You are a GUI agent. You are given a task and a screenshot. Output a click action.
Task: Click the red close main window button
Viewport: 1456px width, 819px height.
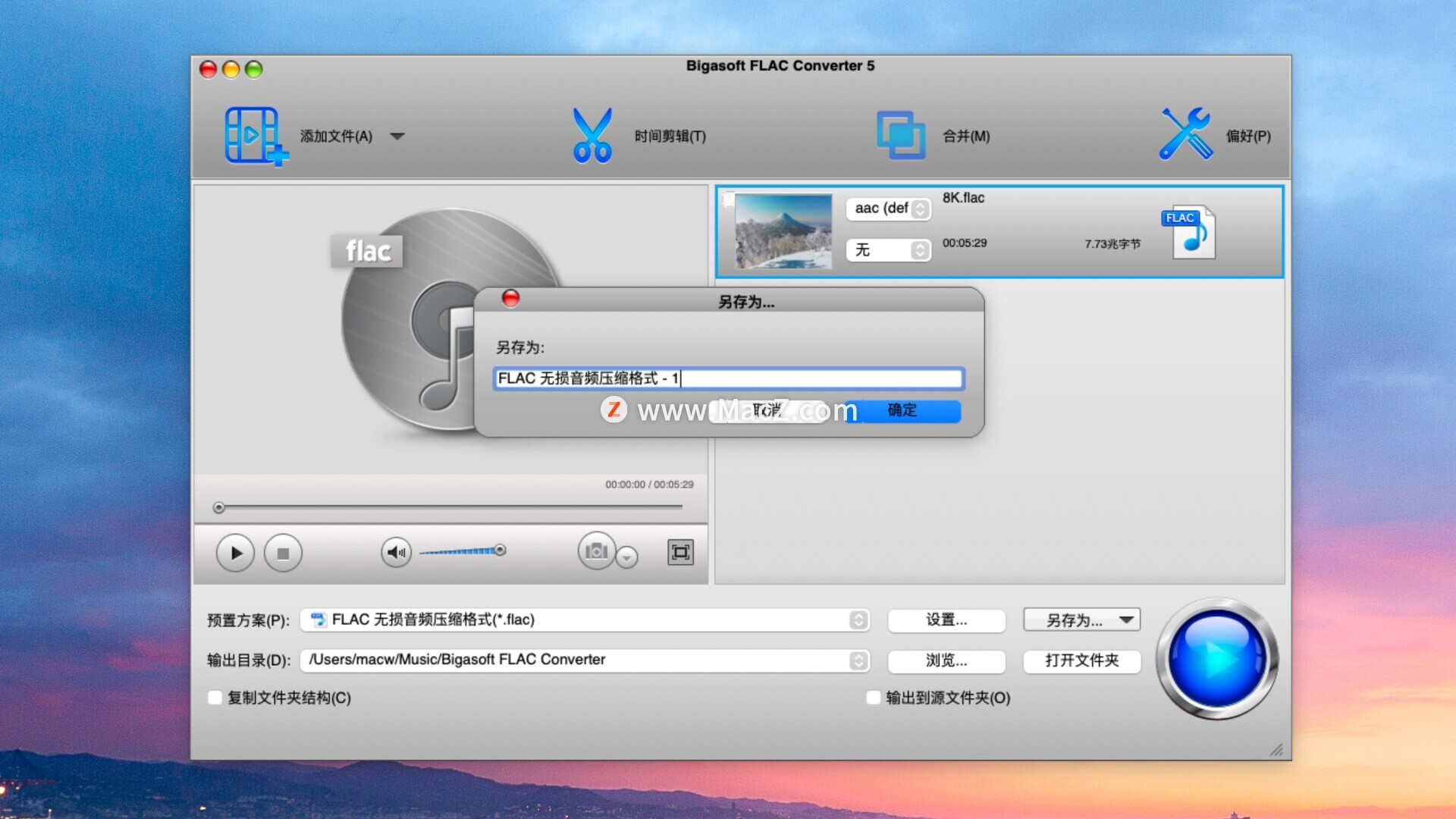click(x=208, y=70)
